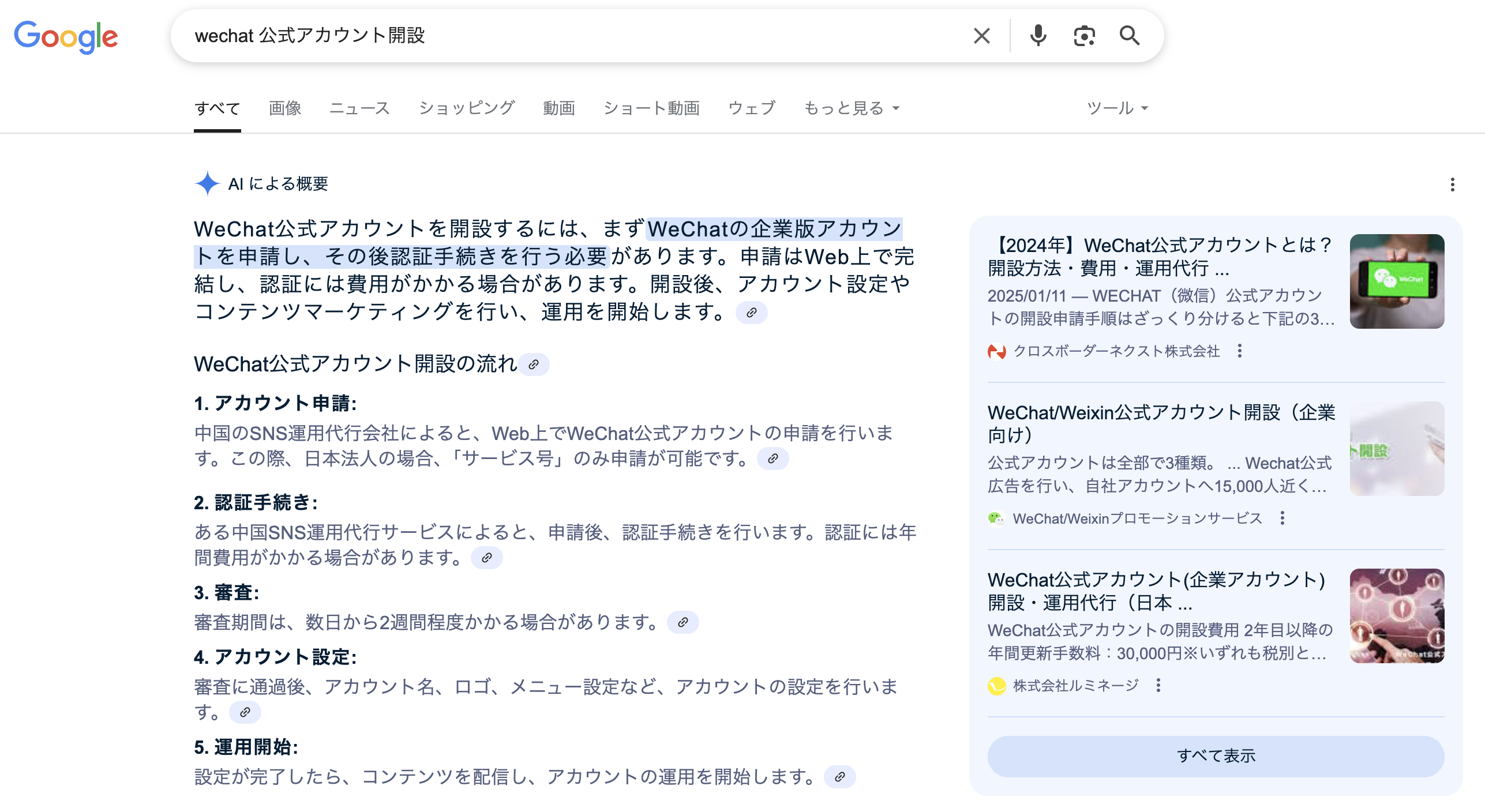Click link icon after アカウント設定 description
The image size is (1485, 812).
point(245,712)
